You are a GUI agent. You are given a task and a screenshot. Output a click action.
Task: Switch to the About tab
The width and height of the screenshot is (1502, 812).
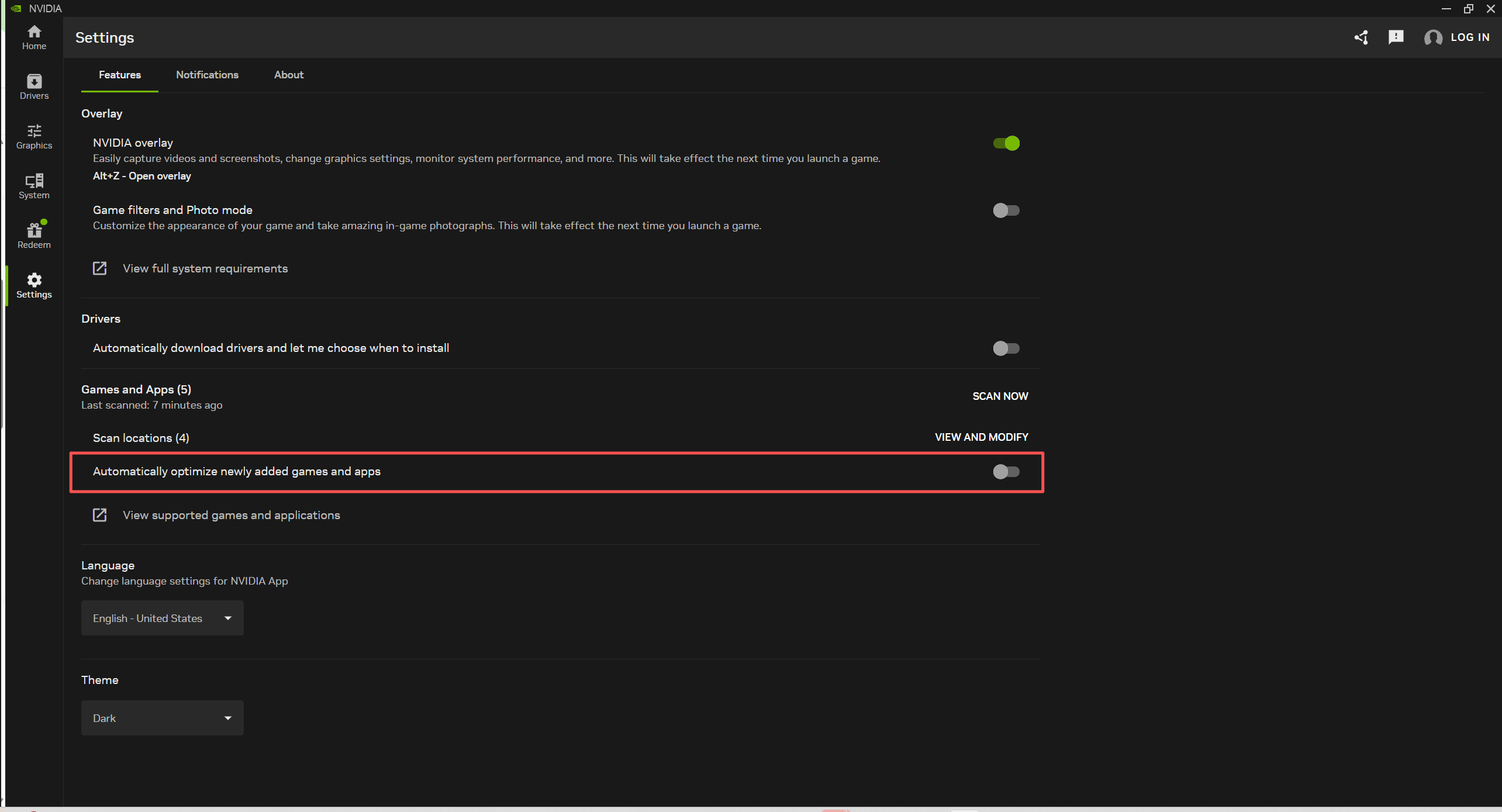pos(289,75)
